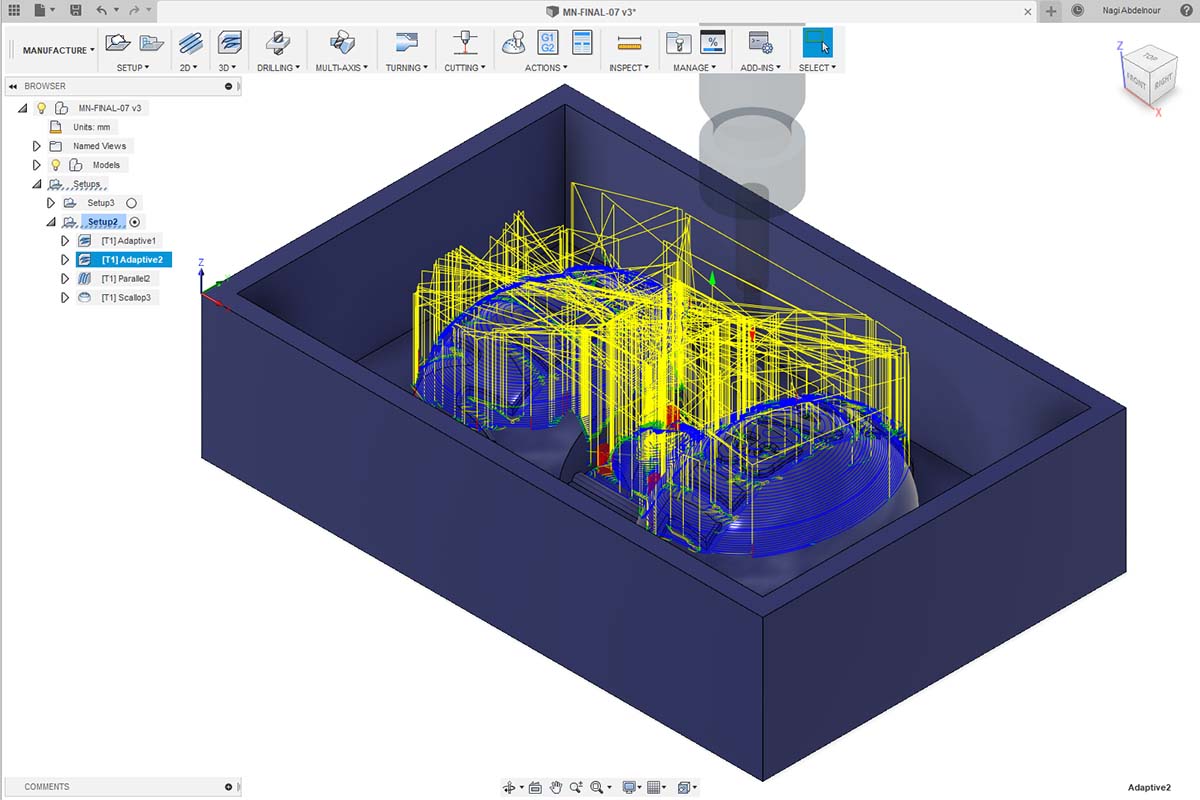Open the INSPECT menu
Screen dimensions: 1200x800
pos(629,68)
